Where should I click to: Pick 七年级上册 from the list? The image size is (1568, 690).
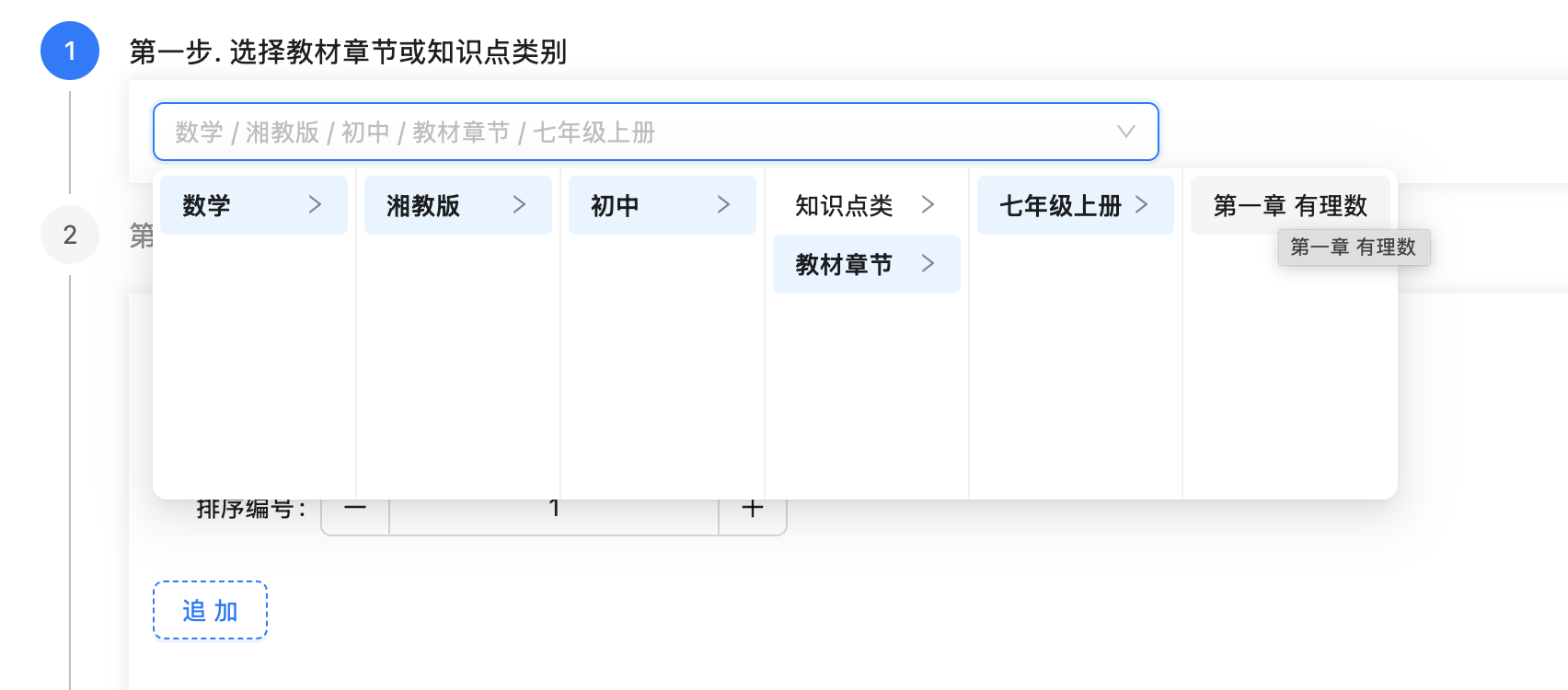pyautogui.click(x=1060, y=205)
